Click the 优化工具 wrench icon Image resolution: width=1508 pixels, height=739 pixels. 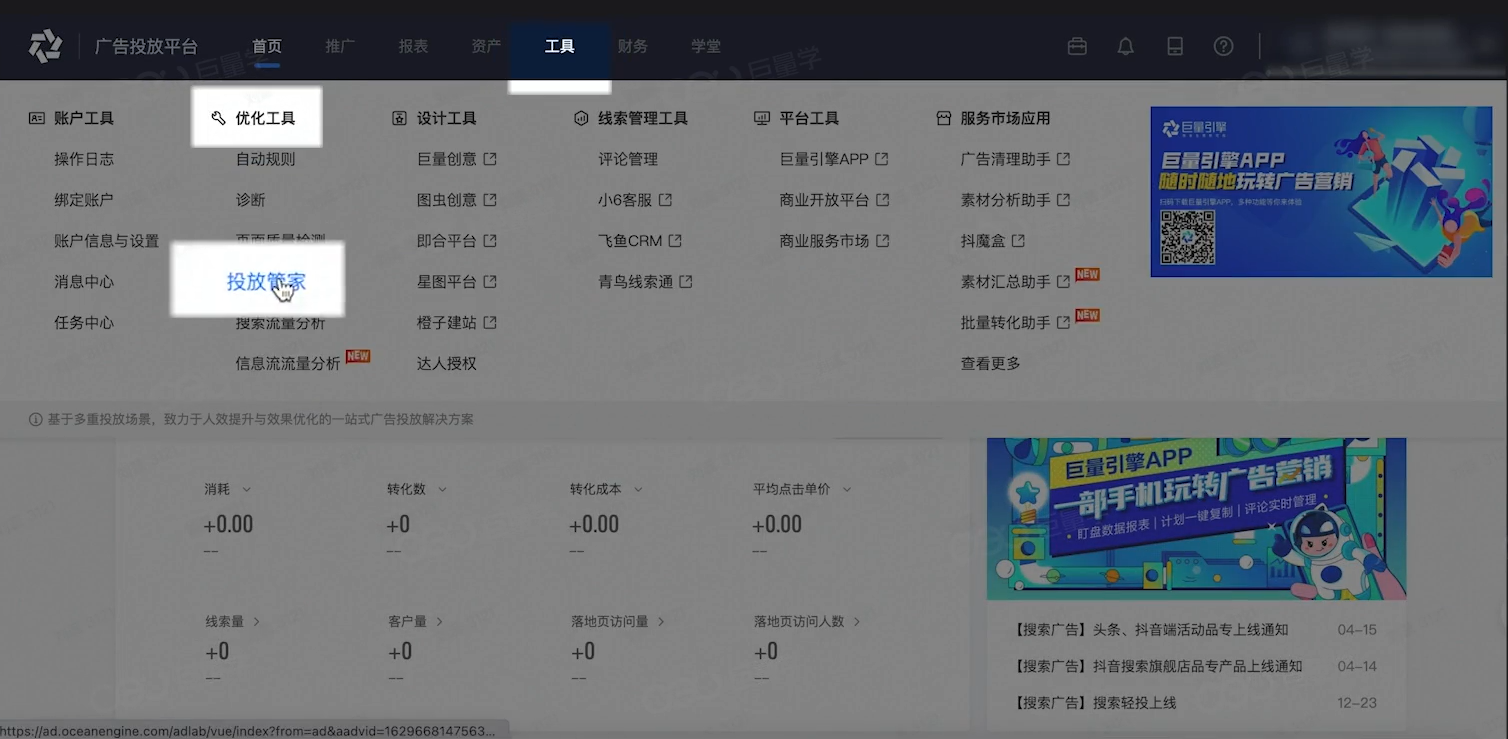click(218, 118)
